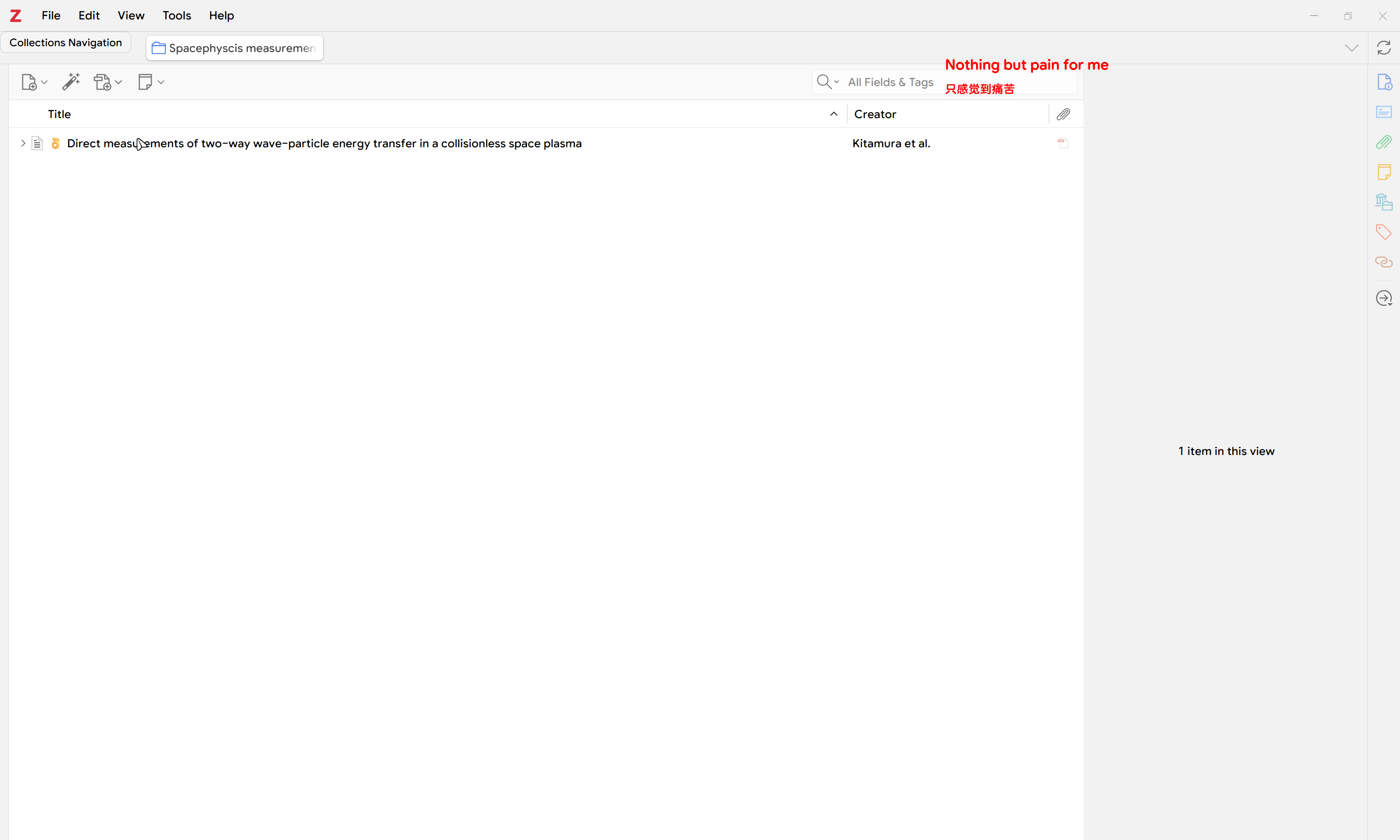
Task: Click Add Item by Identifier wand
Action: coord(71,82)
